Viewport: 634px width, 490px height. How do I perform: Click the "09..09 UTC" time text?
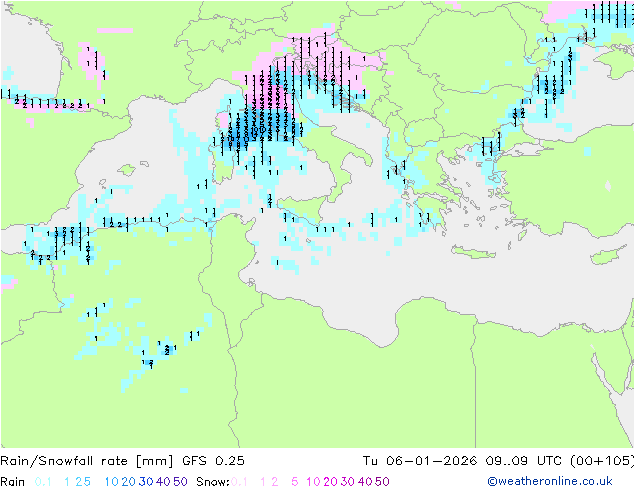tap(524, 461)
